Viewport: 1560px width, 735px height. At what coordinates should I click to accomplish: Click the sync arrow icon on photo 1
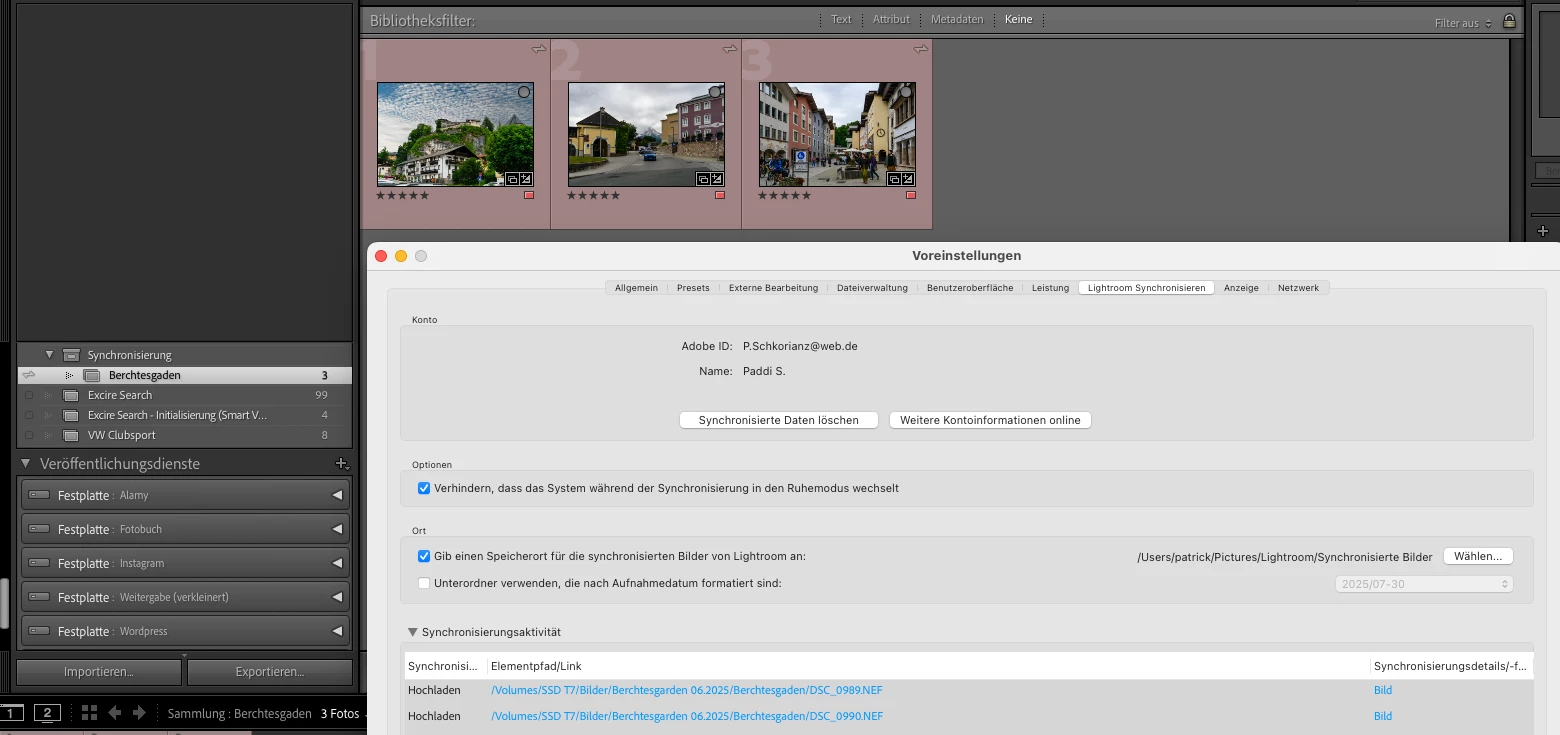tap(539, 49)
